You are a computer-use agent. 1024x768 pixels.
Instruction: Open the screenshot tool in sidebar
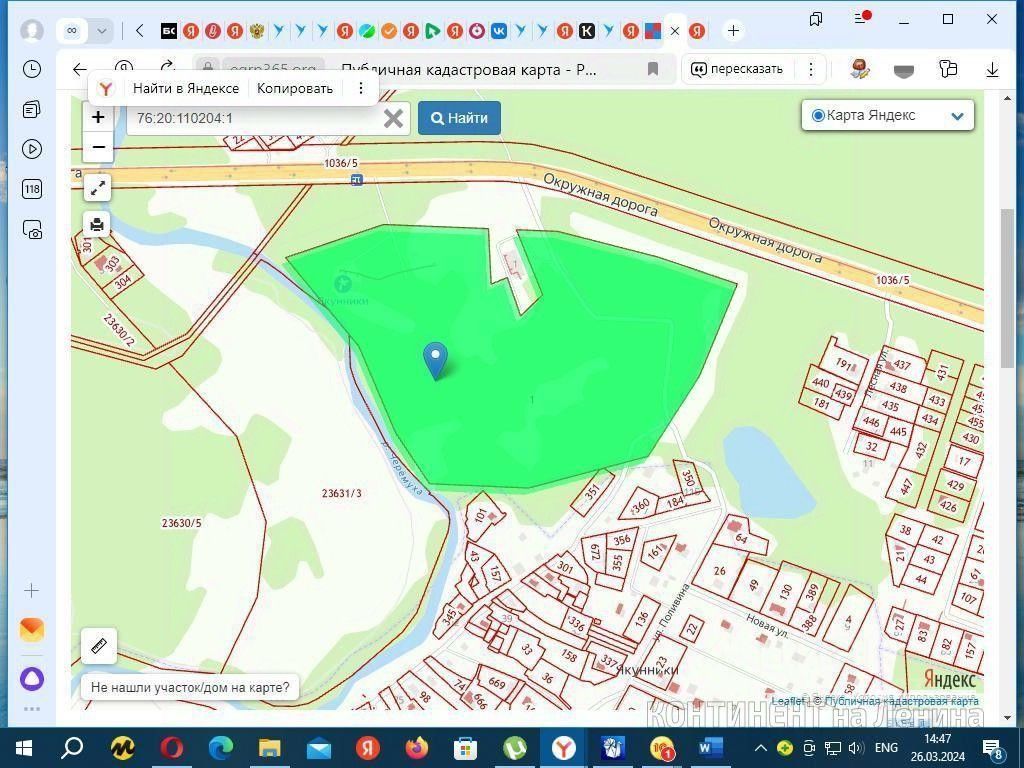click(32, 229)
